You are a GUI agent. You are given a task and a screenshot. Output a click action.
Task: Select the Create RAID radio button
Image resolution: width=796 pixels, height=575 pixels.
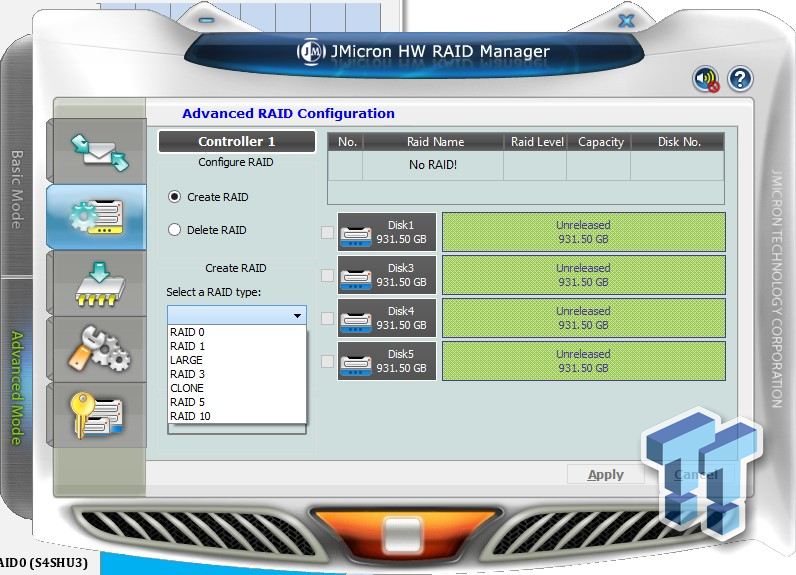(x=175, y=197)
